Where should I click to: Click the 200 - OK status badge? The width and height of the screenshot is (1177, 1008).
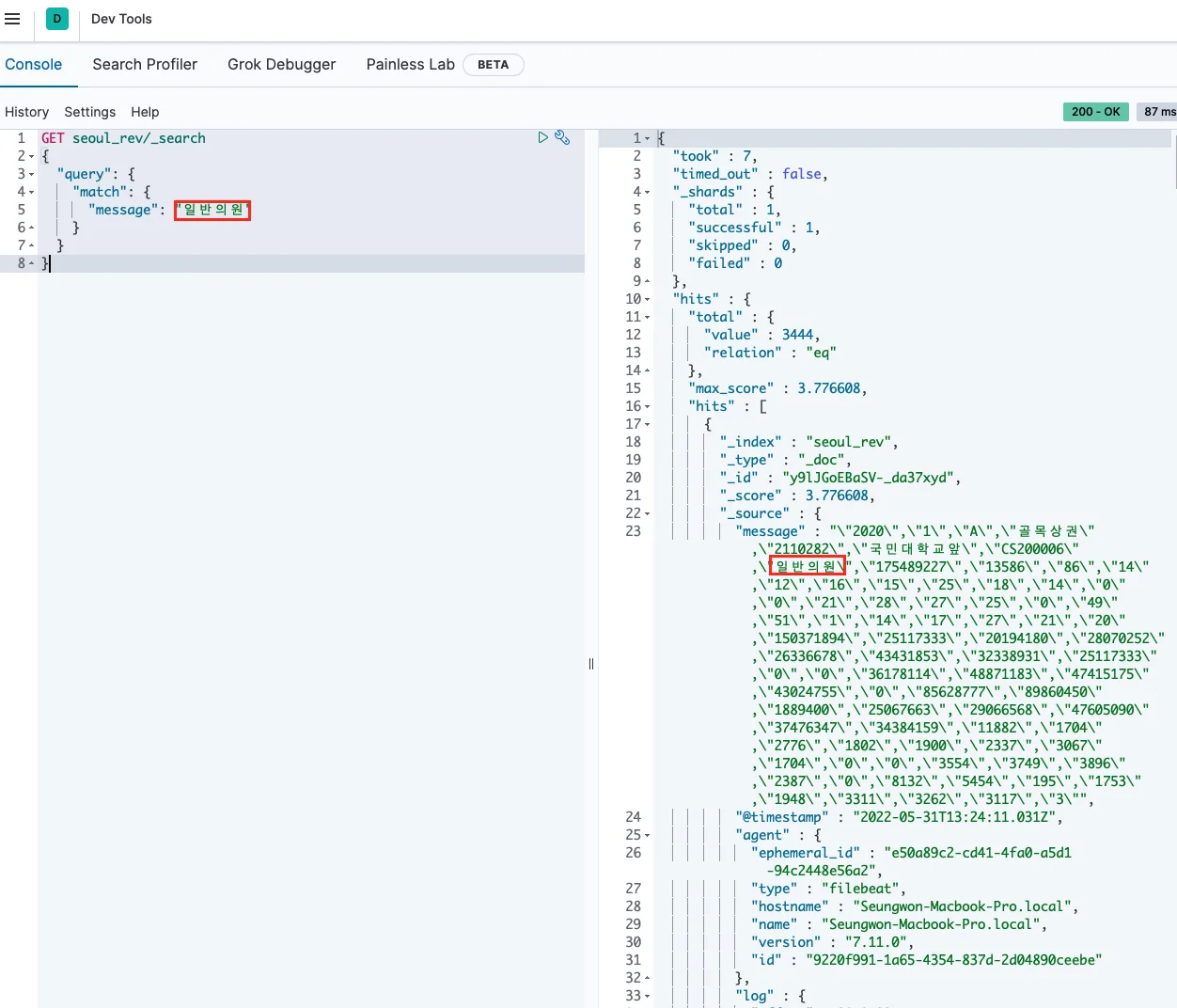1095,112
